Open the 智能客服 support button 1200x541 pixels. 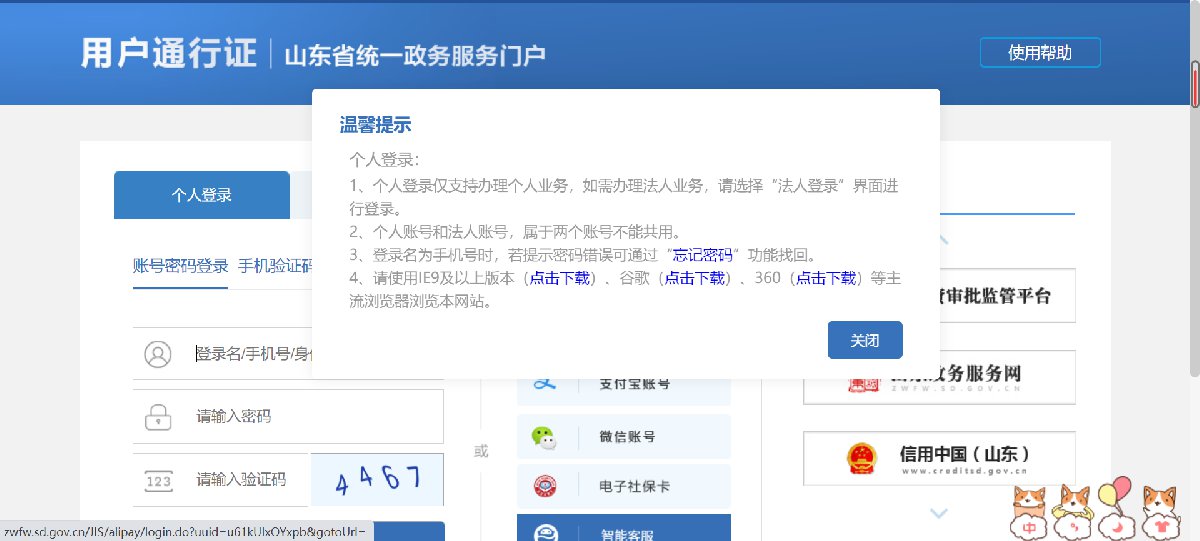click(624, 528)
